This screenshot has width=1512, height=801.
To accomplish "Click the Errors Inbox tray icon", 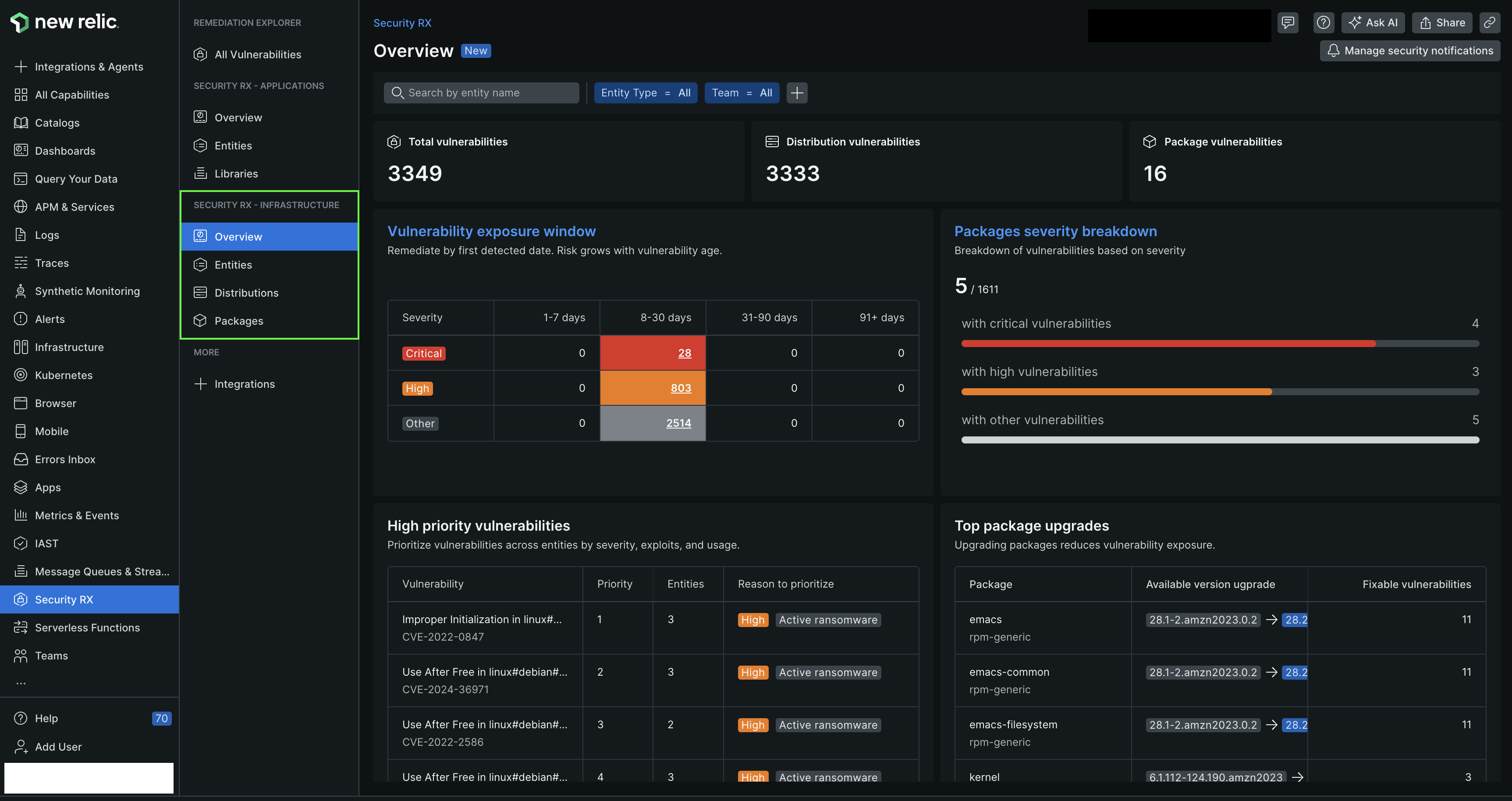I will click(x=21, y=460).
